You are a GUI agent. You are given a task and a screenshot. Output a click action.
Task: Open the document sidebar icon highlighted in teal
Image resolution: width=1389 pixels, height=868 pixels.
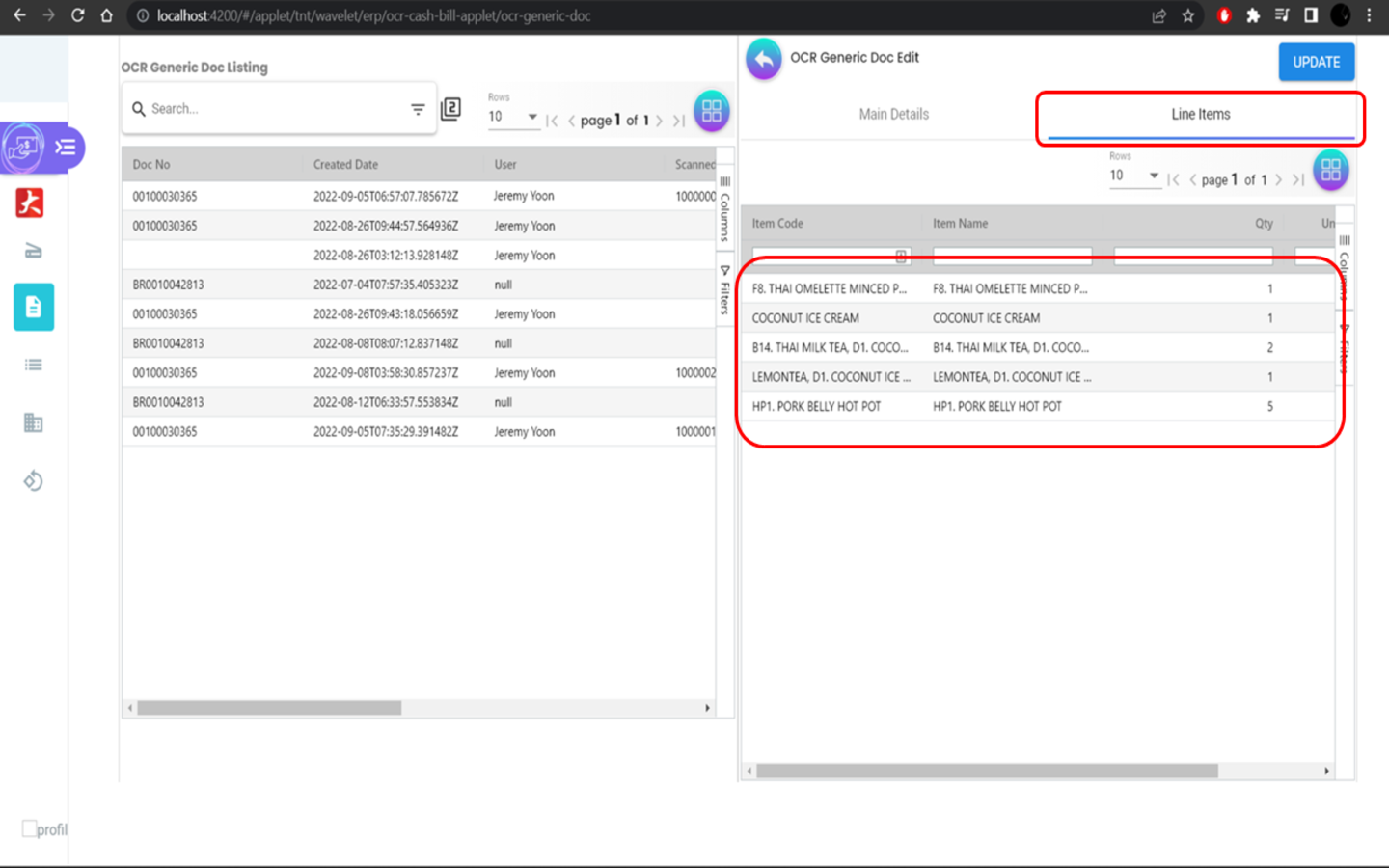pyautogui.click(x=34, y=308)
